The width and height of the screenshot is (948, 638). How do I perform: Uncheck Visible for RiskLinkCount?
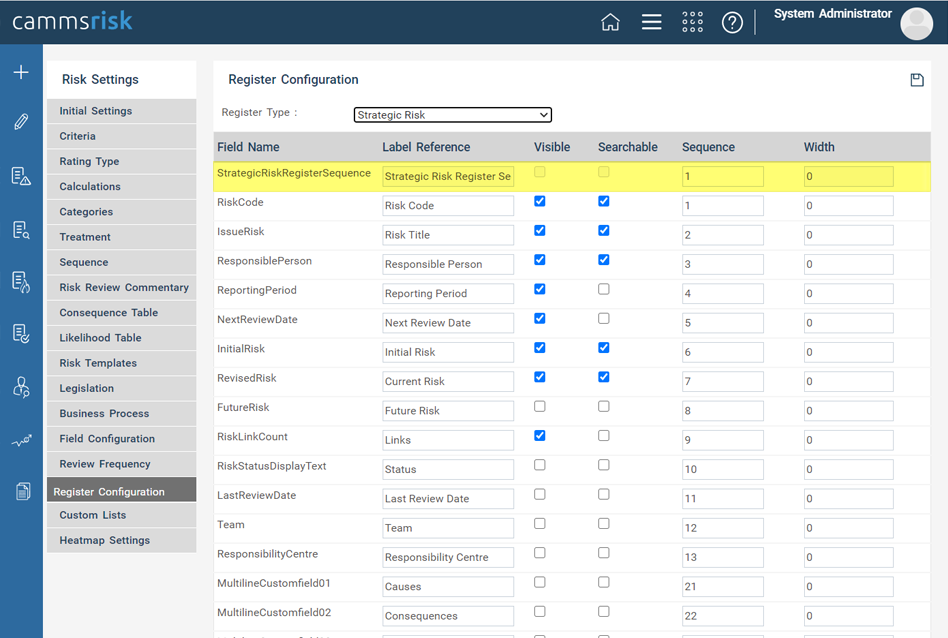click(540, 435)
